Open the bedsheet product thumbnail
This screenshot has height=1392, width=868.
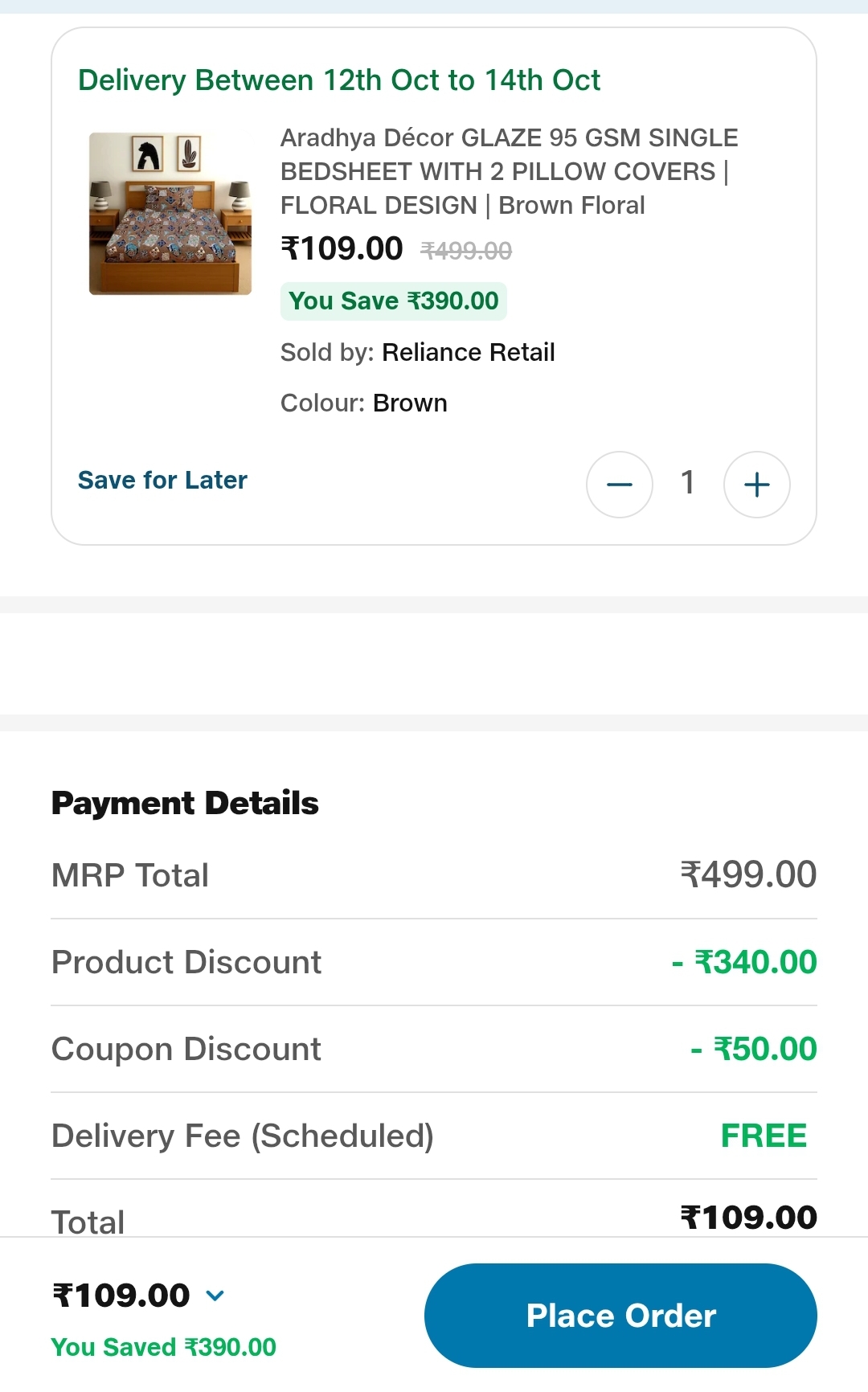(170, 214)
